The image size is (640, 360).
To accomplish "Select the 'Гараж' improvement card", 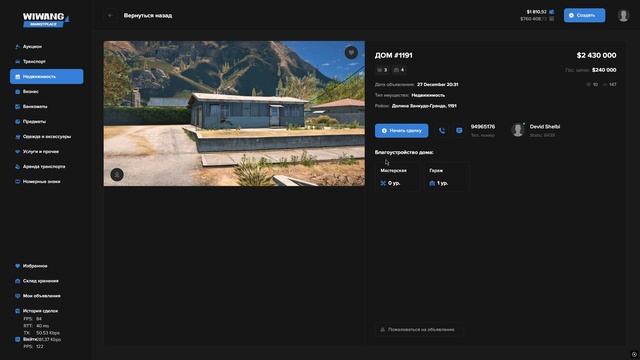I will coord(446,177).
